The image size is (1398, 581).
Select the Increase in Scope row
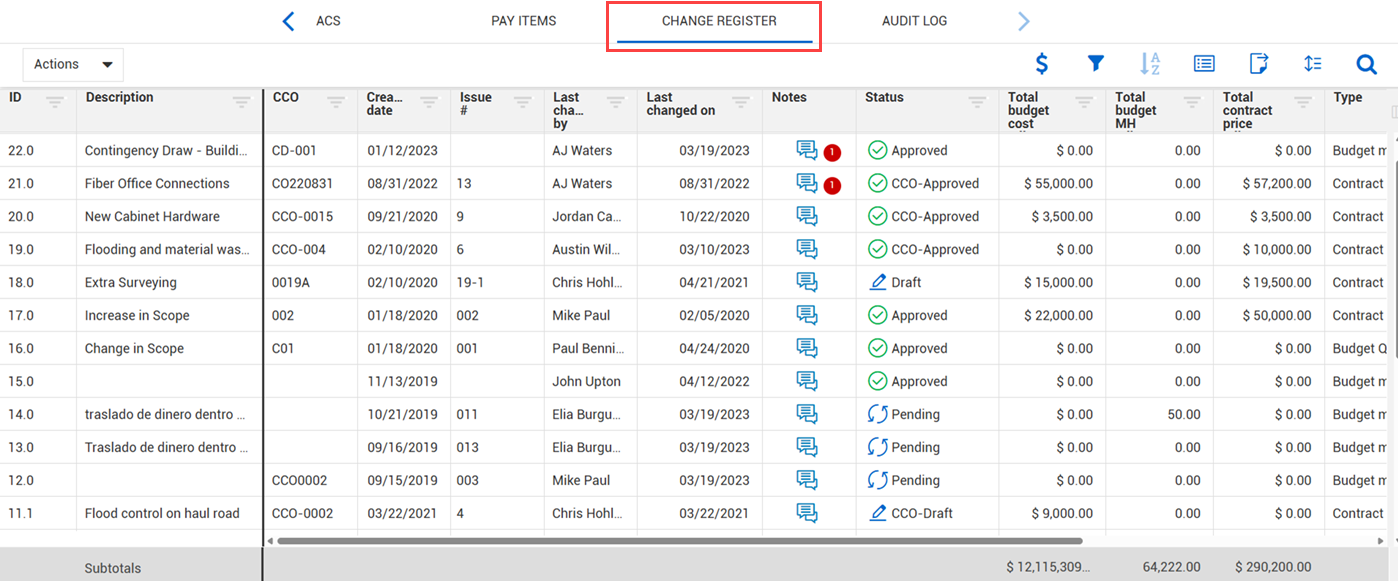pos(137,315)
